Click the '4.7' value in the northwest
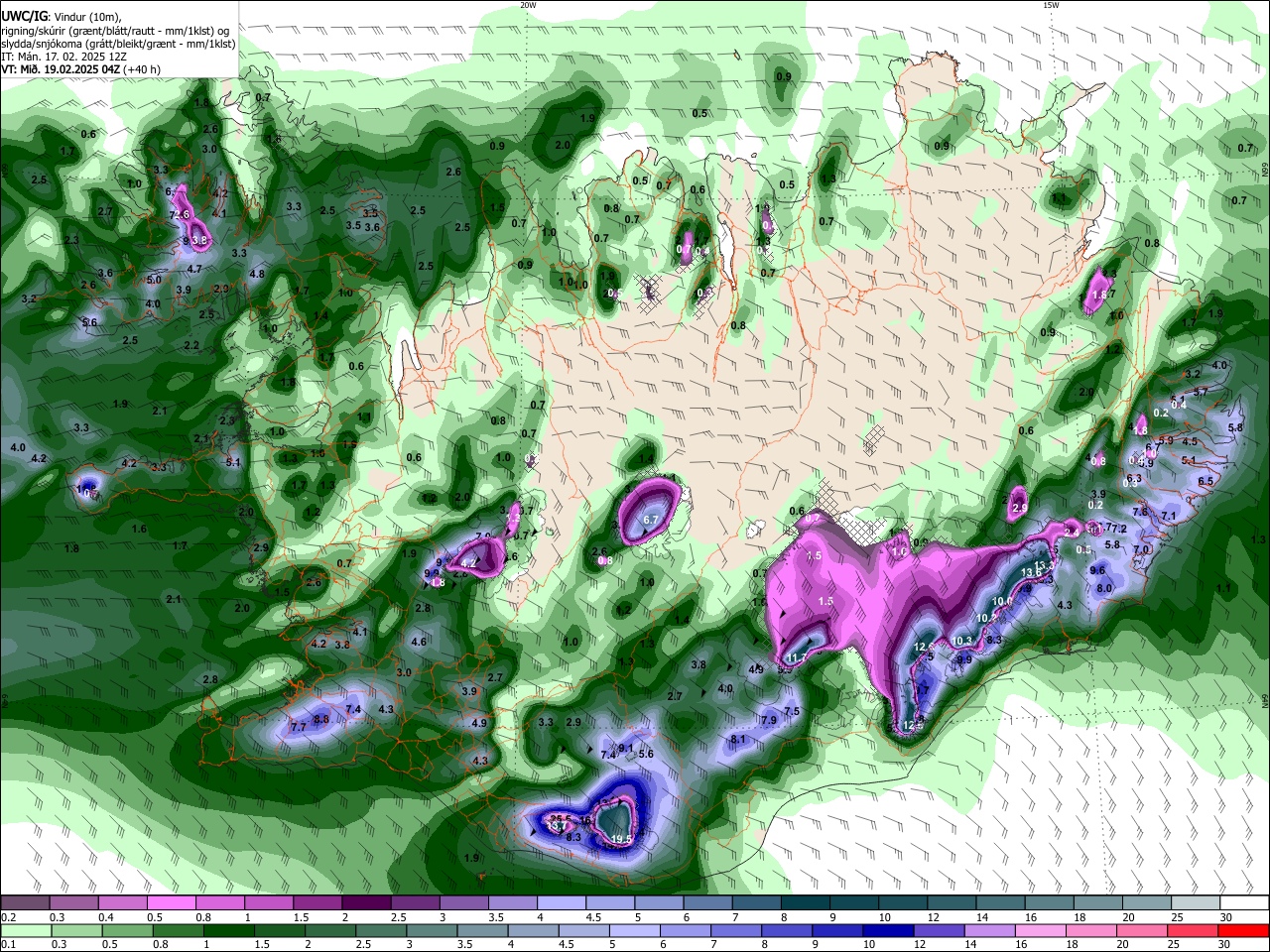The image size is (1270, 952). (x=194, y=269)
